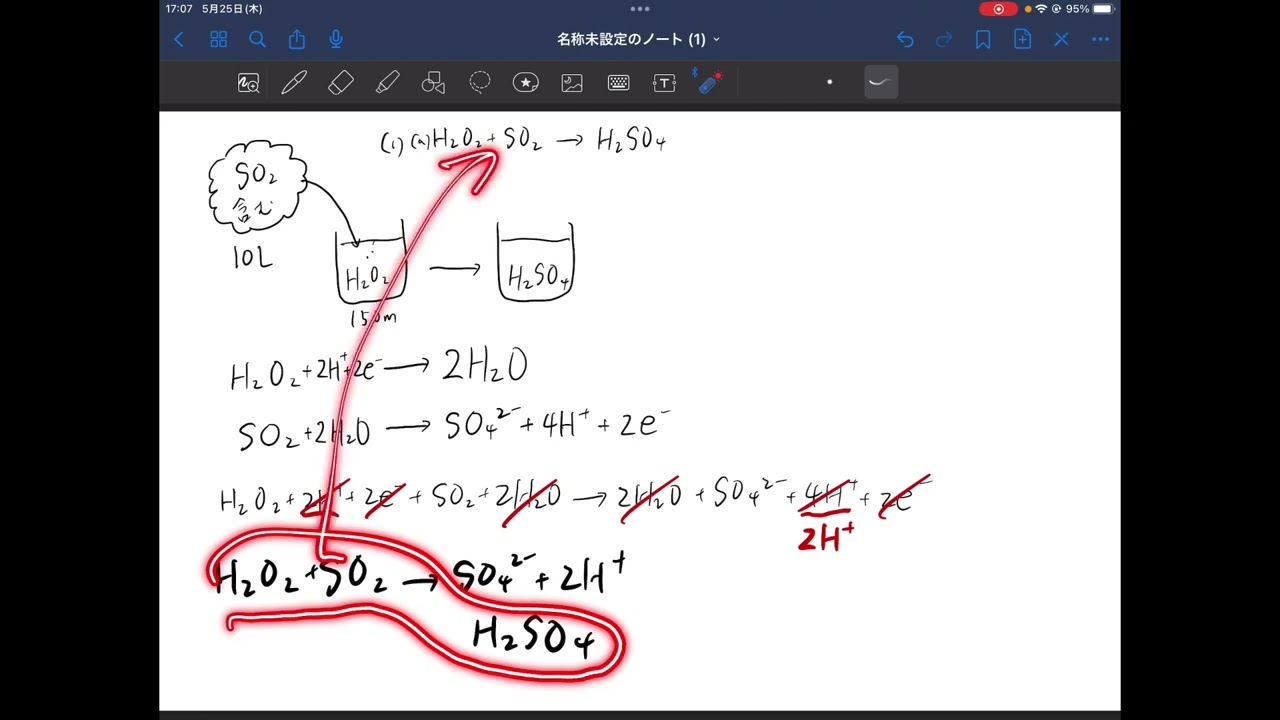Open the Elements sticker tool
1280x720 pixels.
[526, 83]
